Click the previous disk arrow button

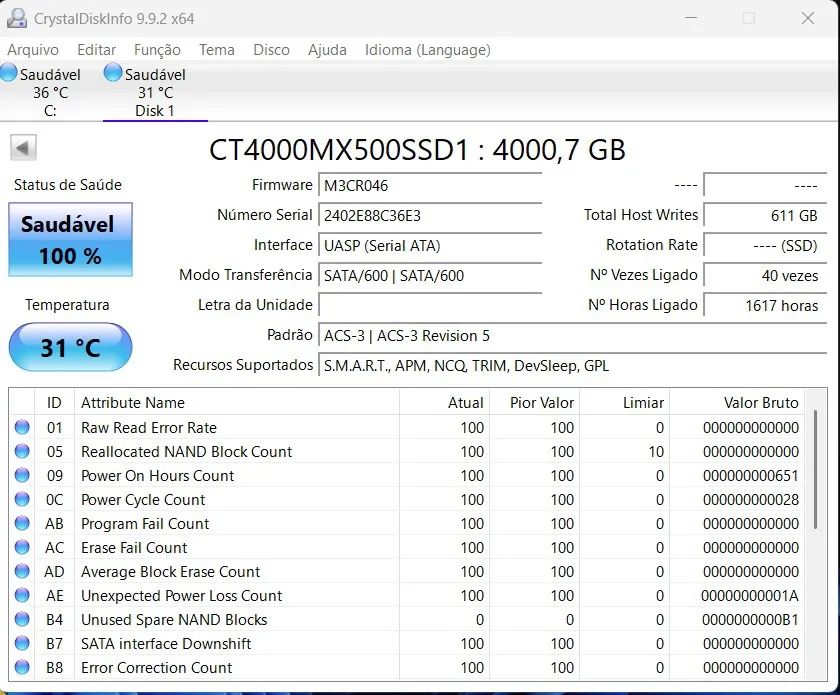coord(23,147)
